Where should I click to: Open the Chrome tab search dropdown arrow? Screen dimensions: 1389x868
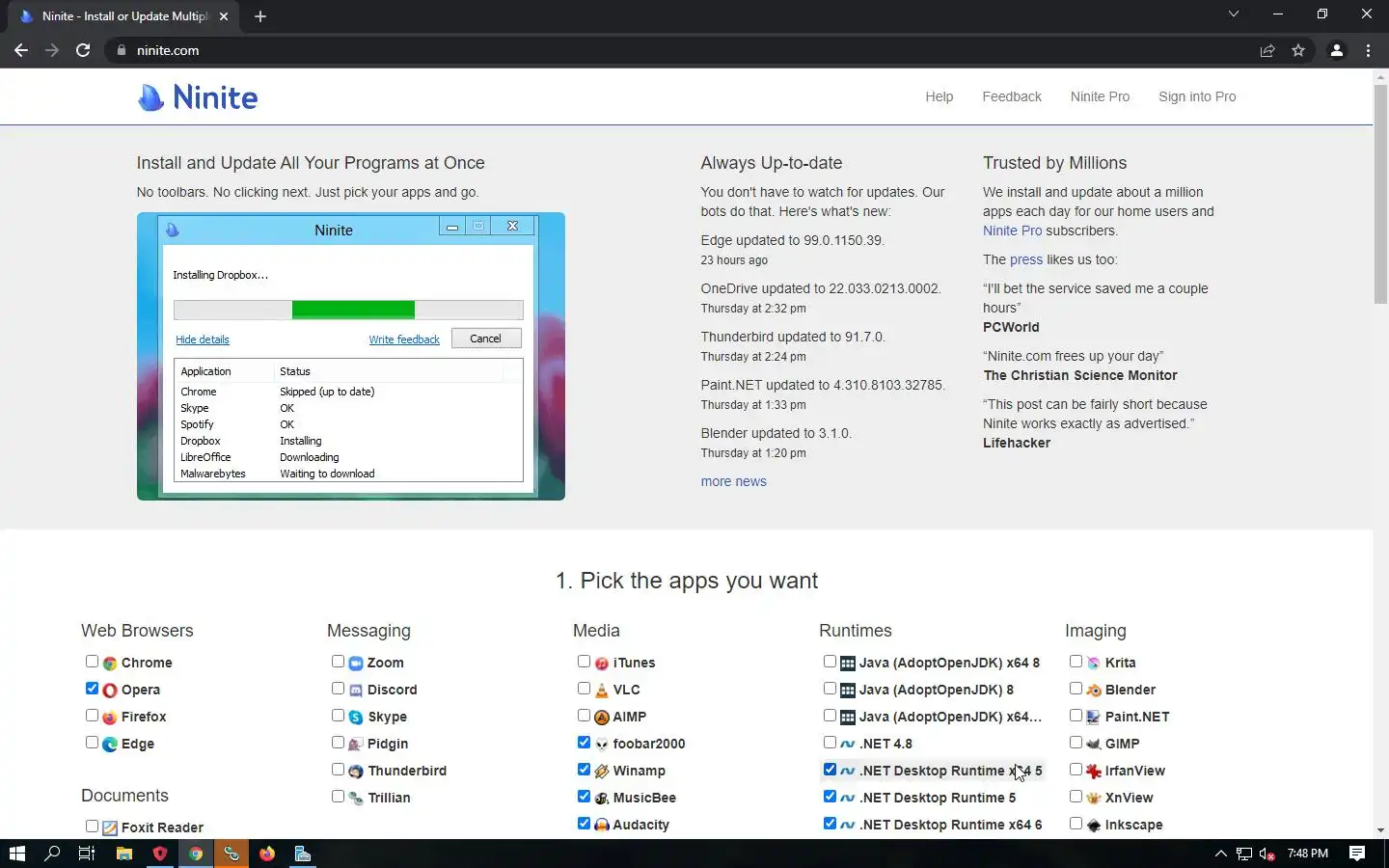pyautogui.click(x=1234, y=14)
